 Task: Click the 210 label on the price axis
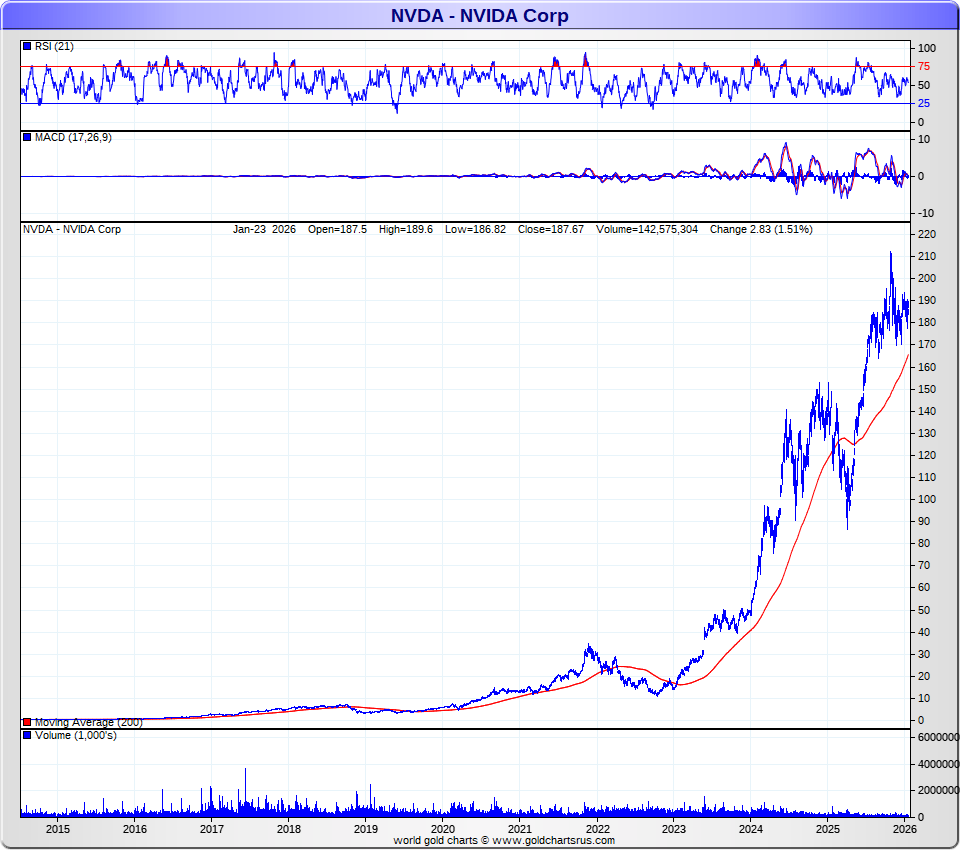[927, 257]
